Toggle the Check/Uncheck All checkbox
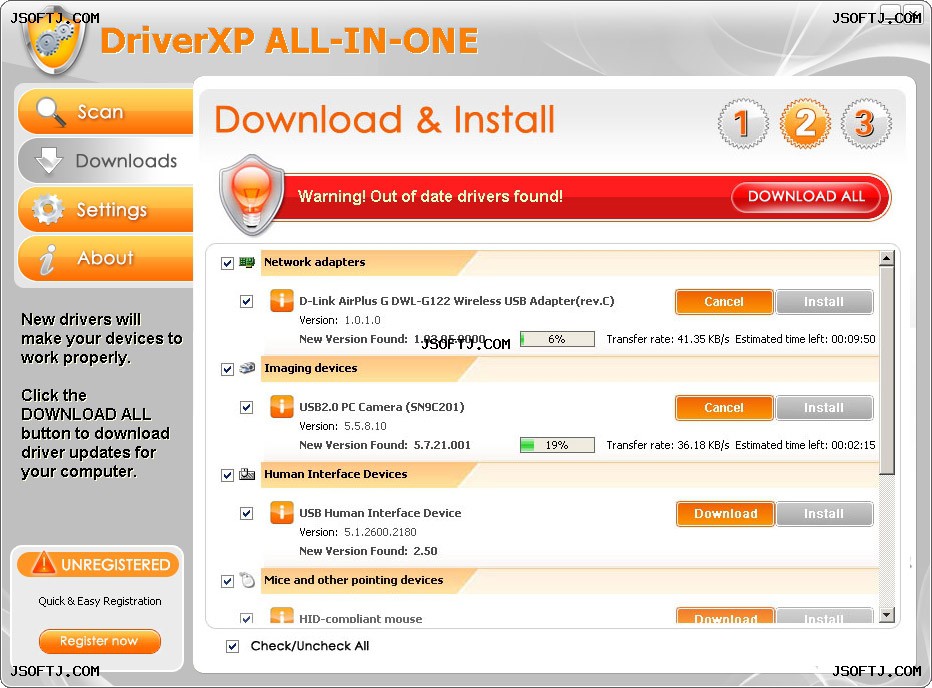The width and height of the screenshot is (932, 688). (x=232, y=646)
